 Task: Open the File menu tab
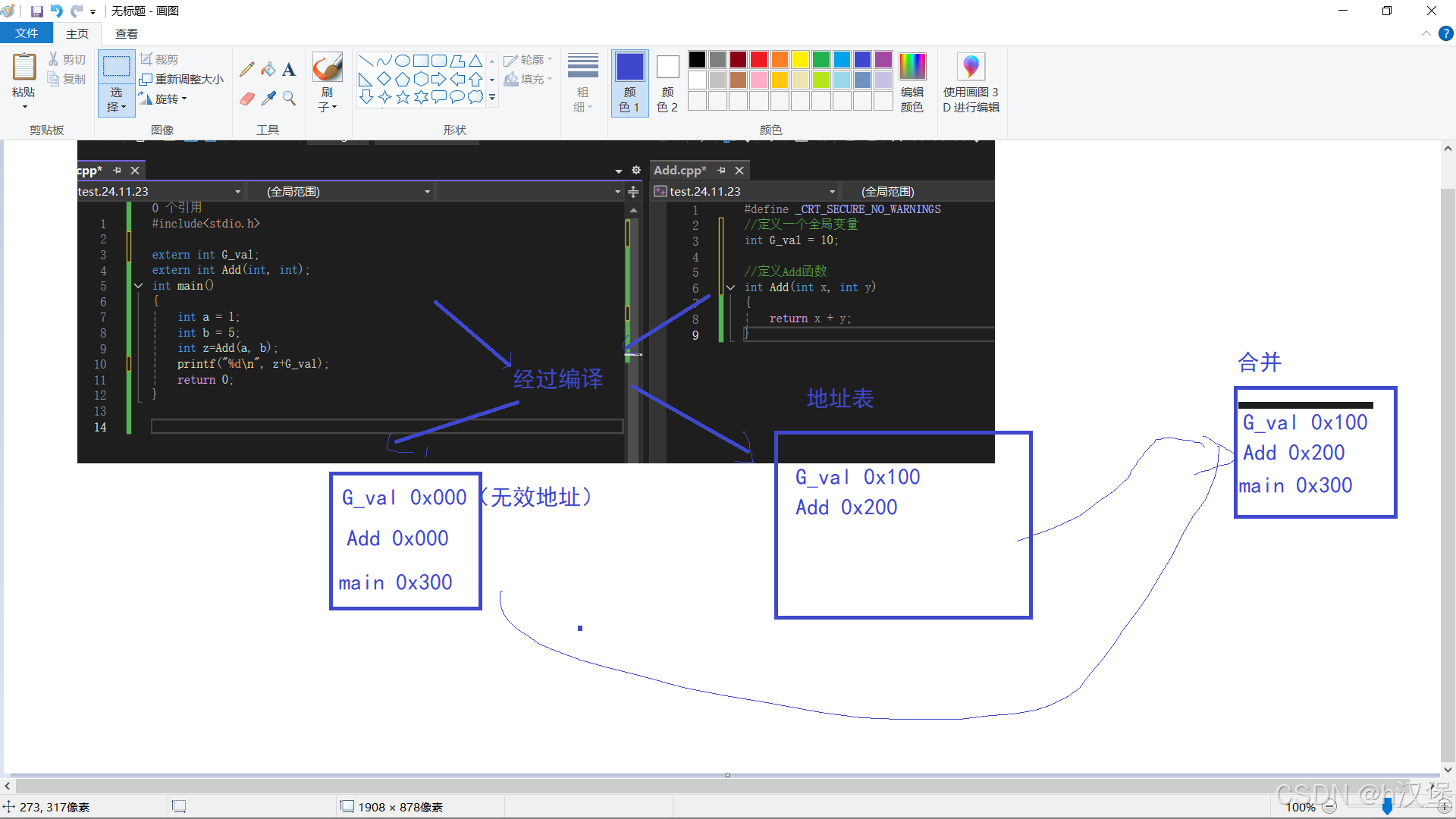[x=27, y=33]
